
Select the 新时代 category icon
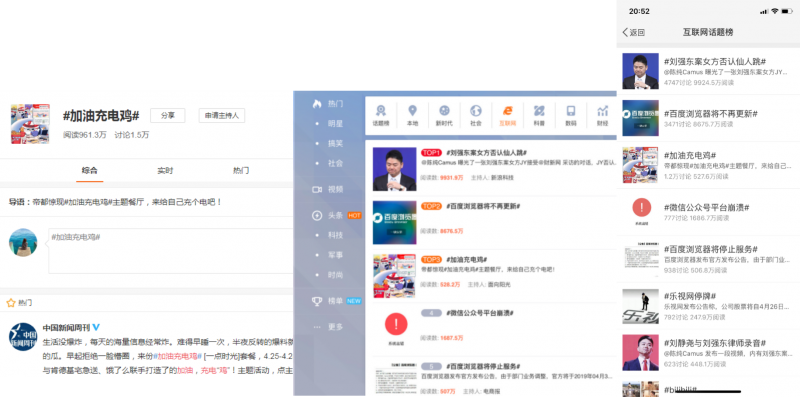(444, 111)
